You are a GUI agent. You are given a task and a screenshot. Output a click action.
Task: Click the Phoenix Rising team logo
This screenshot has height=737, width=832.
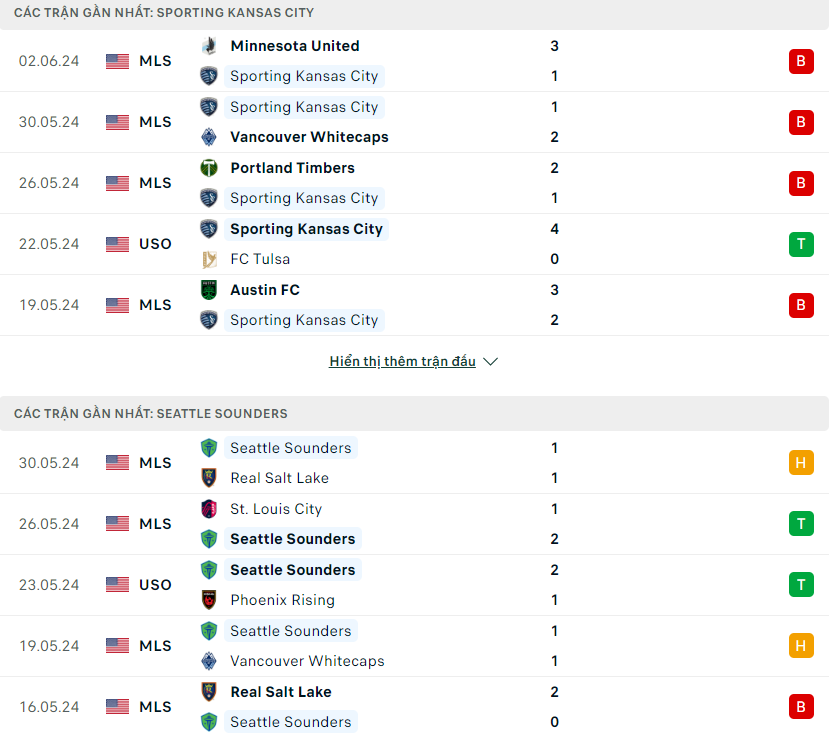pos(209,600)
